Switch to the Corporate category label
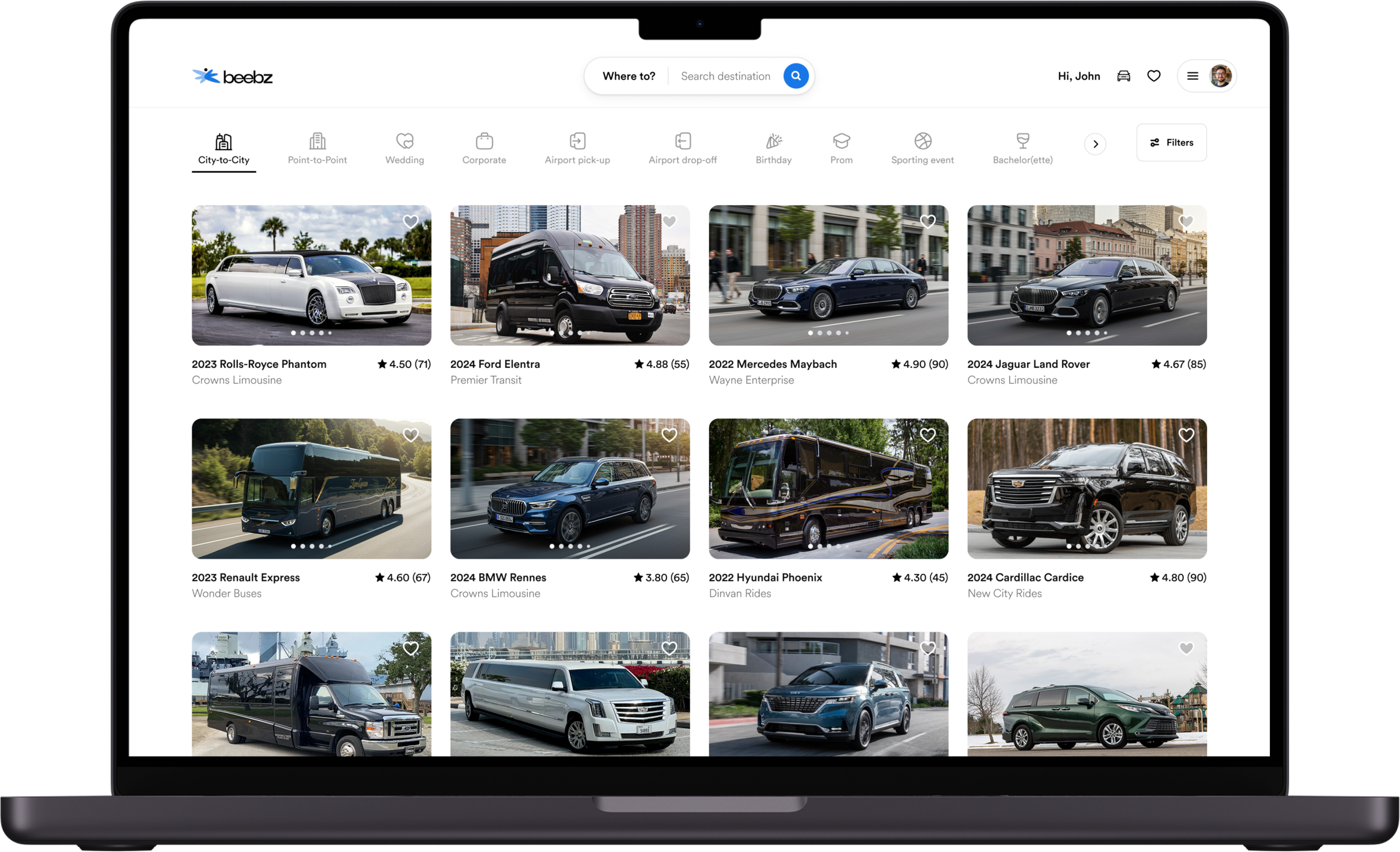 point(484,160)
